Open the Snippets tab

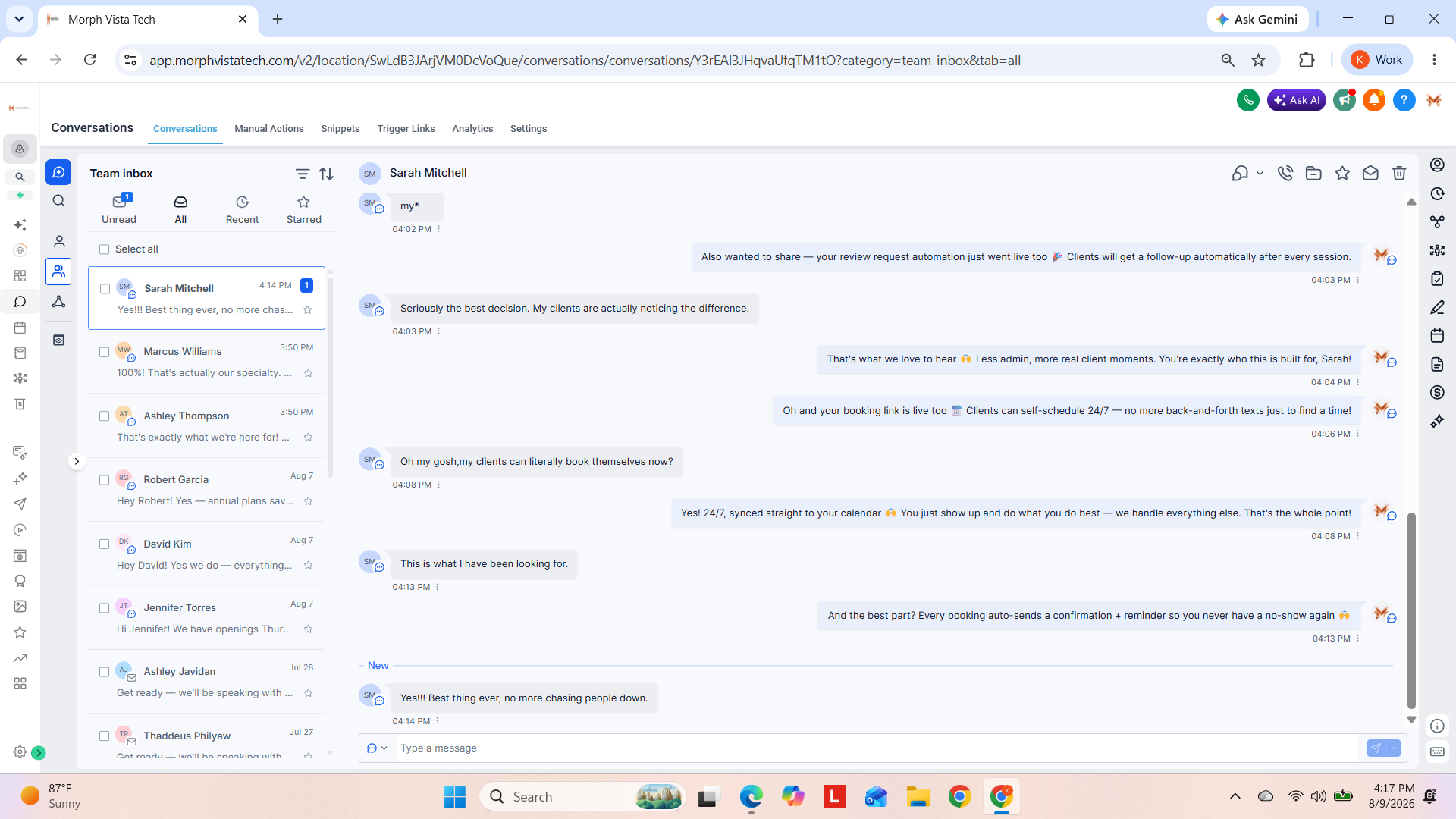(x=340, y=129)
